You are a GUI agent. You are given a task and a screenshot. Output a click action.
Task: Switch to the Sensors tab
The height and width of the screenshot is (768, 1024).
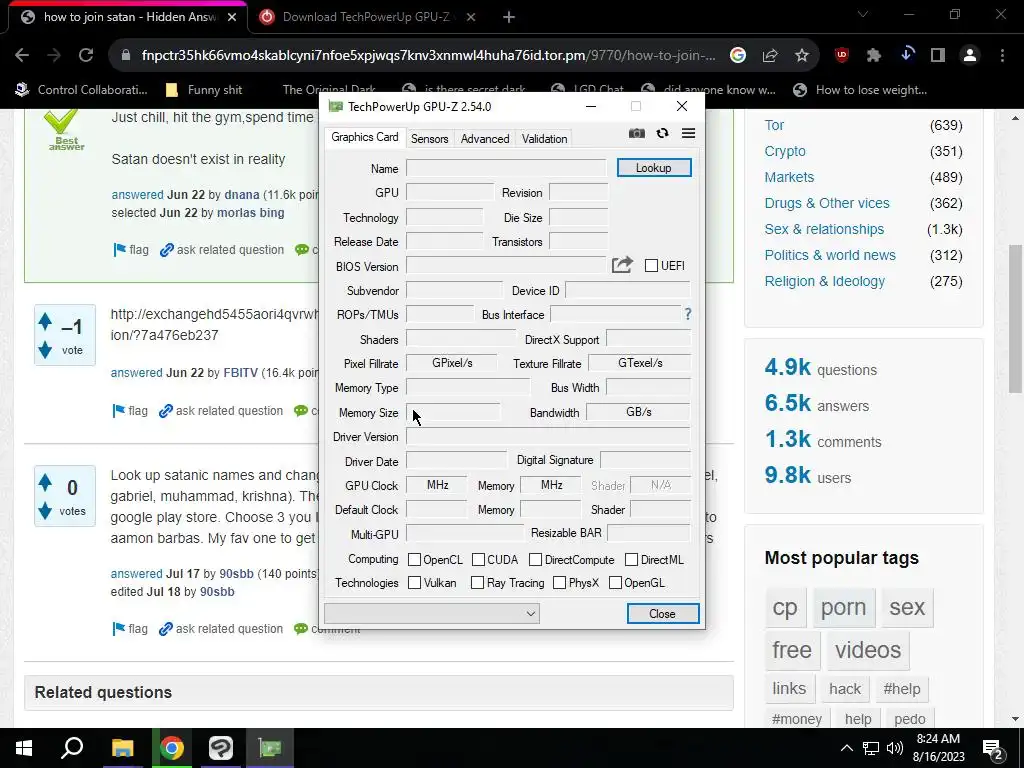pos(429,138)
